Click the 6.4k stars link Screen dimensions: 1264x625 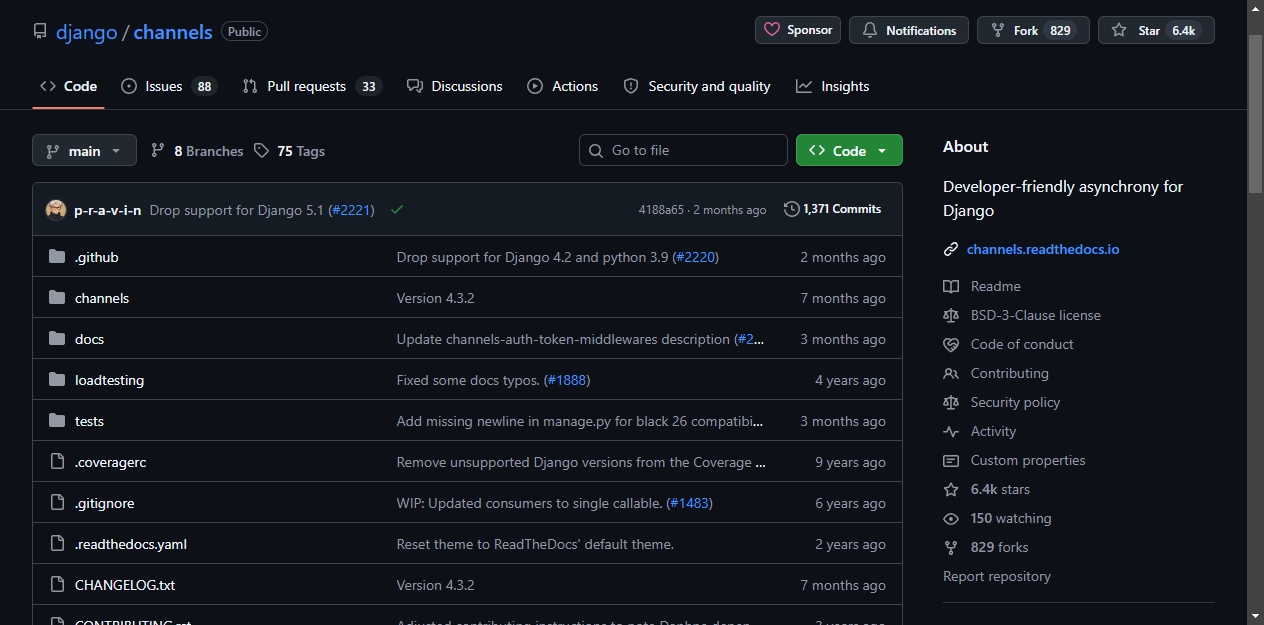coord(1000,489)
